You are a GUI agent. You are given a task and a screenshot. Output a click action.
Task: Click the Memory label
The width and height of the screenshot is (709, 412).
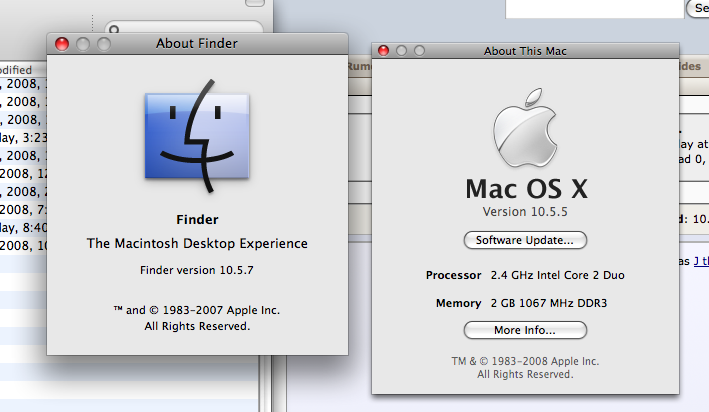point(458,303)
